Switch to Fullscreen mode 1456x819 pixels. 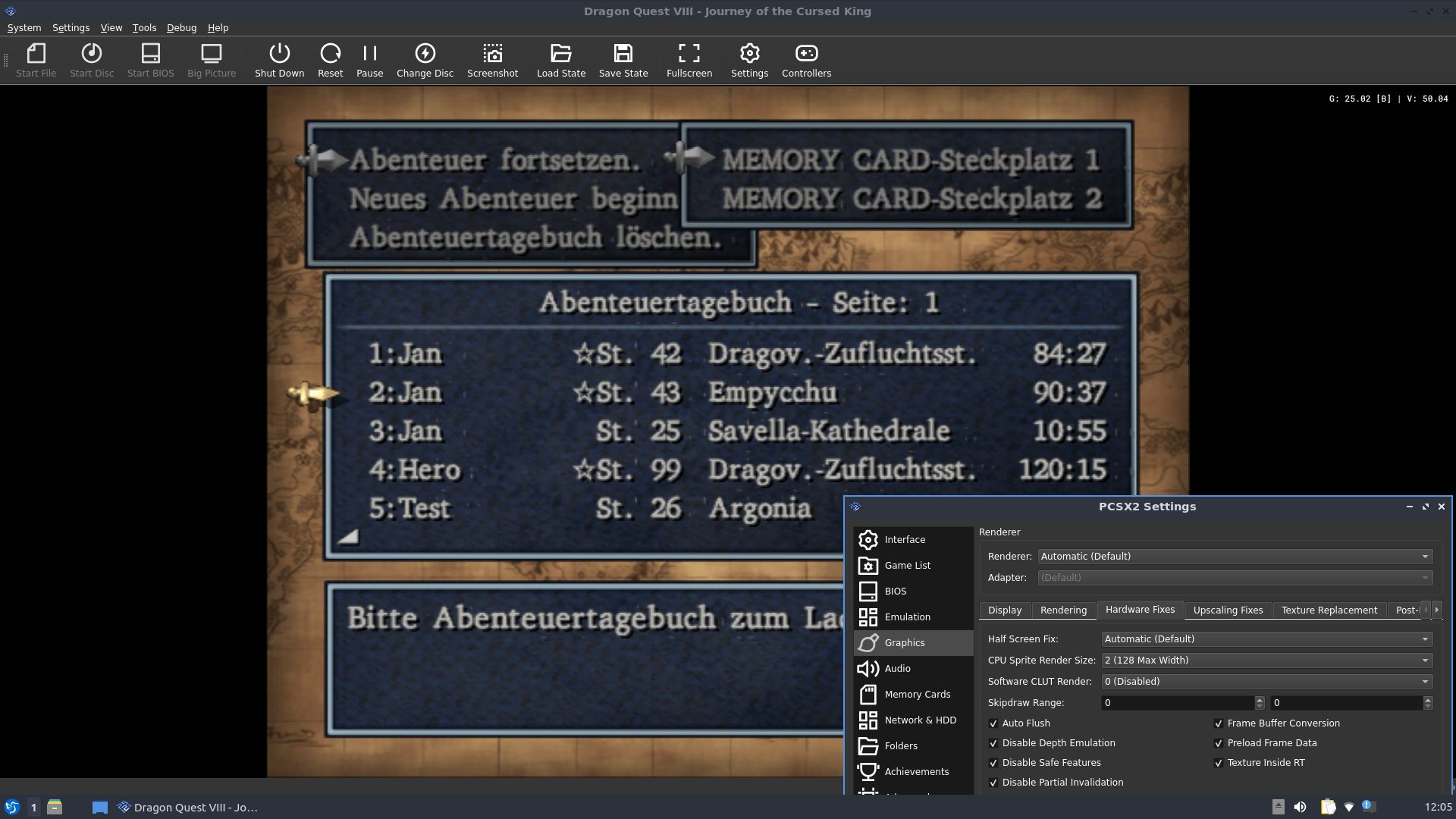[x=689, y=60]
